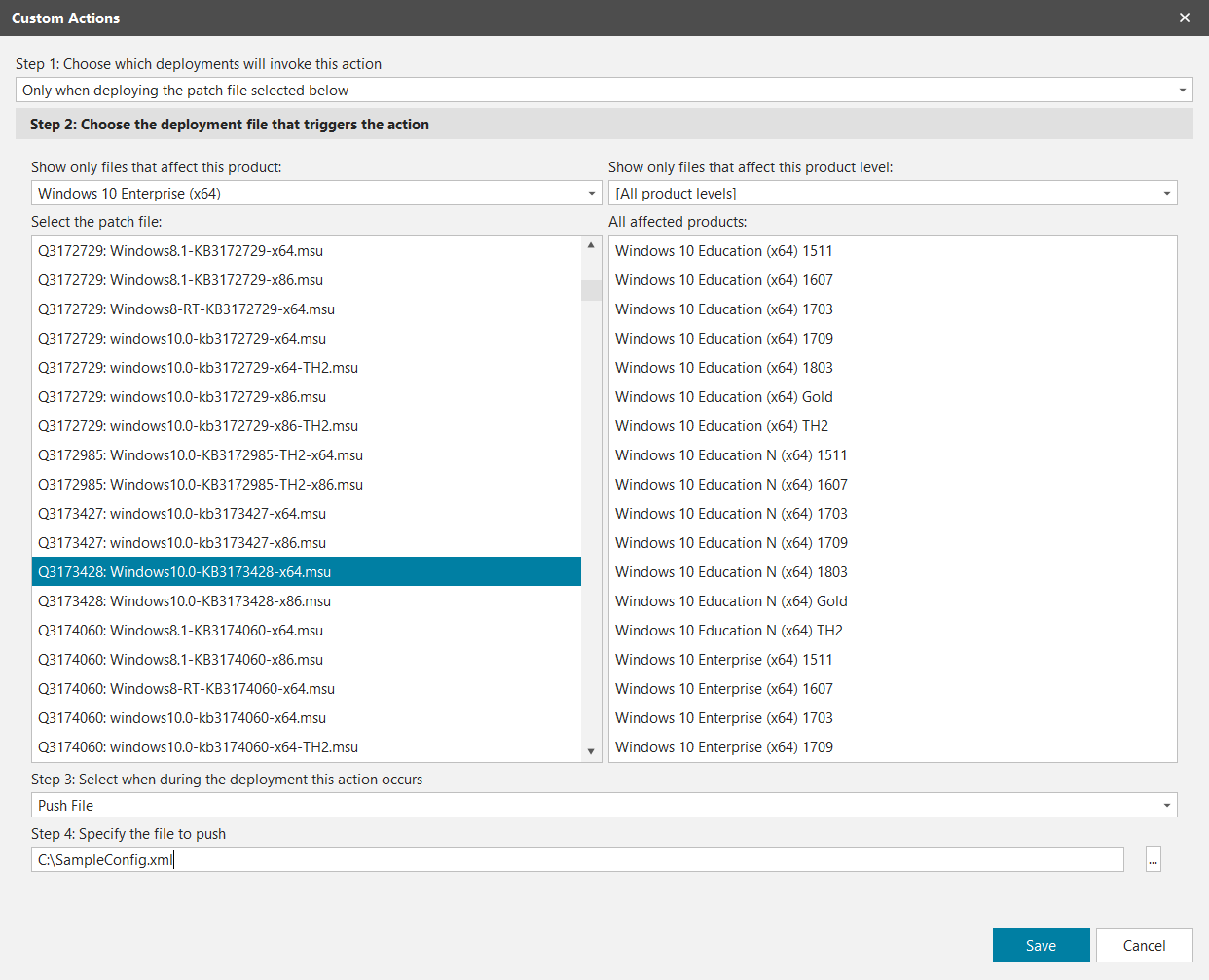Open the Step 1 deployments dropdown
The width and height of the screenshot is (1209, 980).
[604, 91]
